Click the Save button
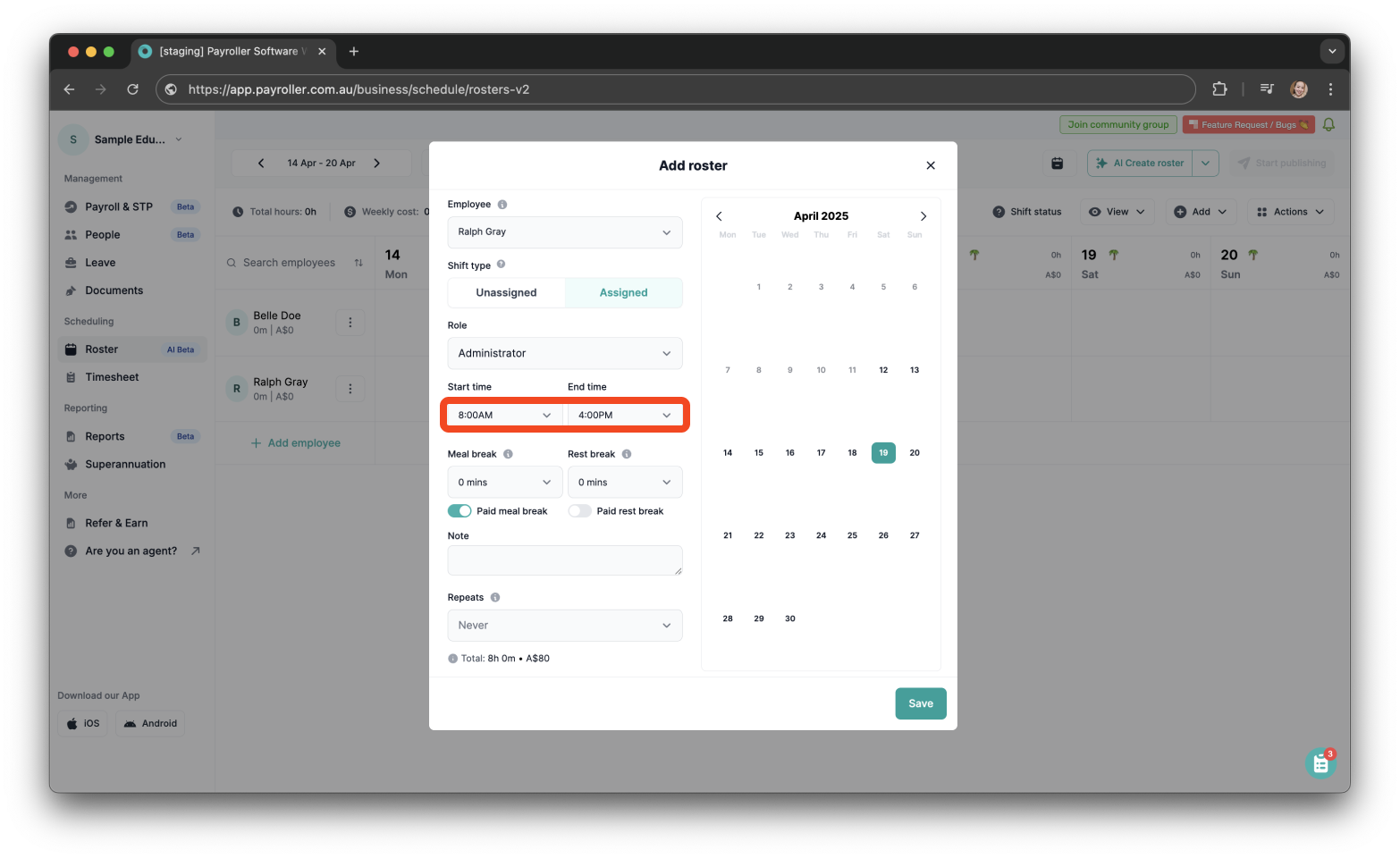1400x858 pixels. [x=920, y=703]
